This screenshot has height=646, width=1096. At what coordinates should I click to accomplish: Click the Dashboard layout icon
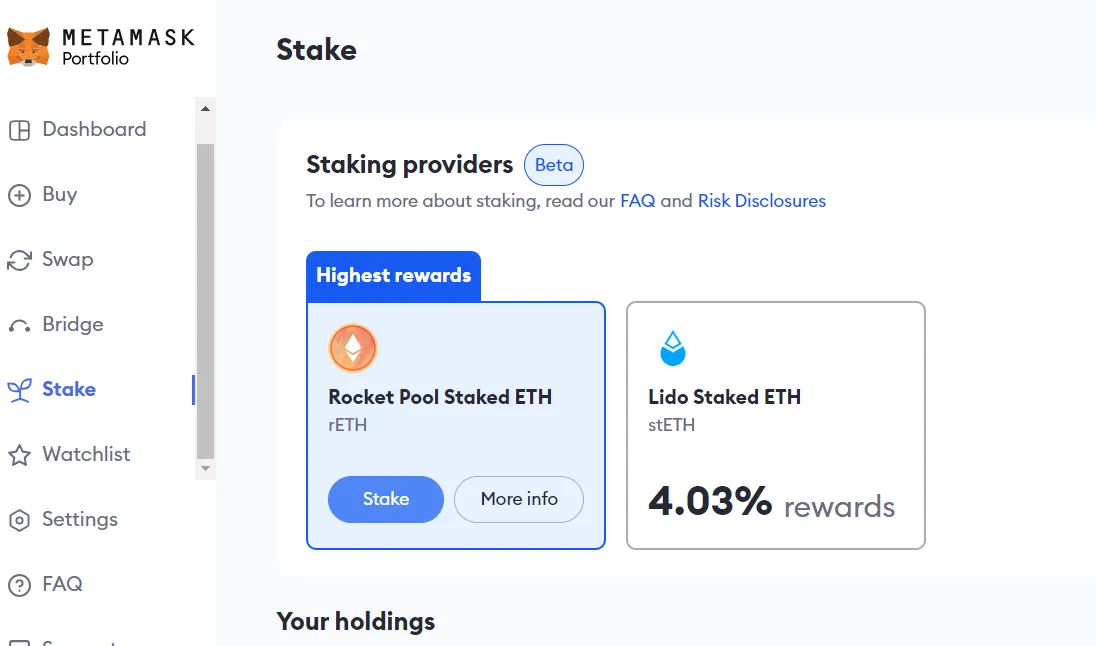tap(19, 130)
